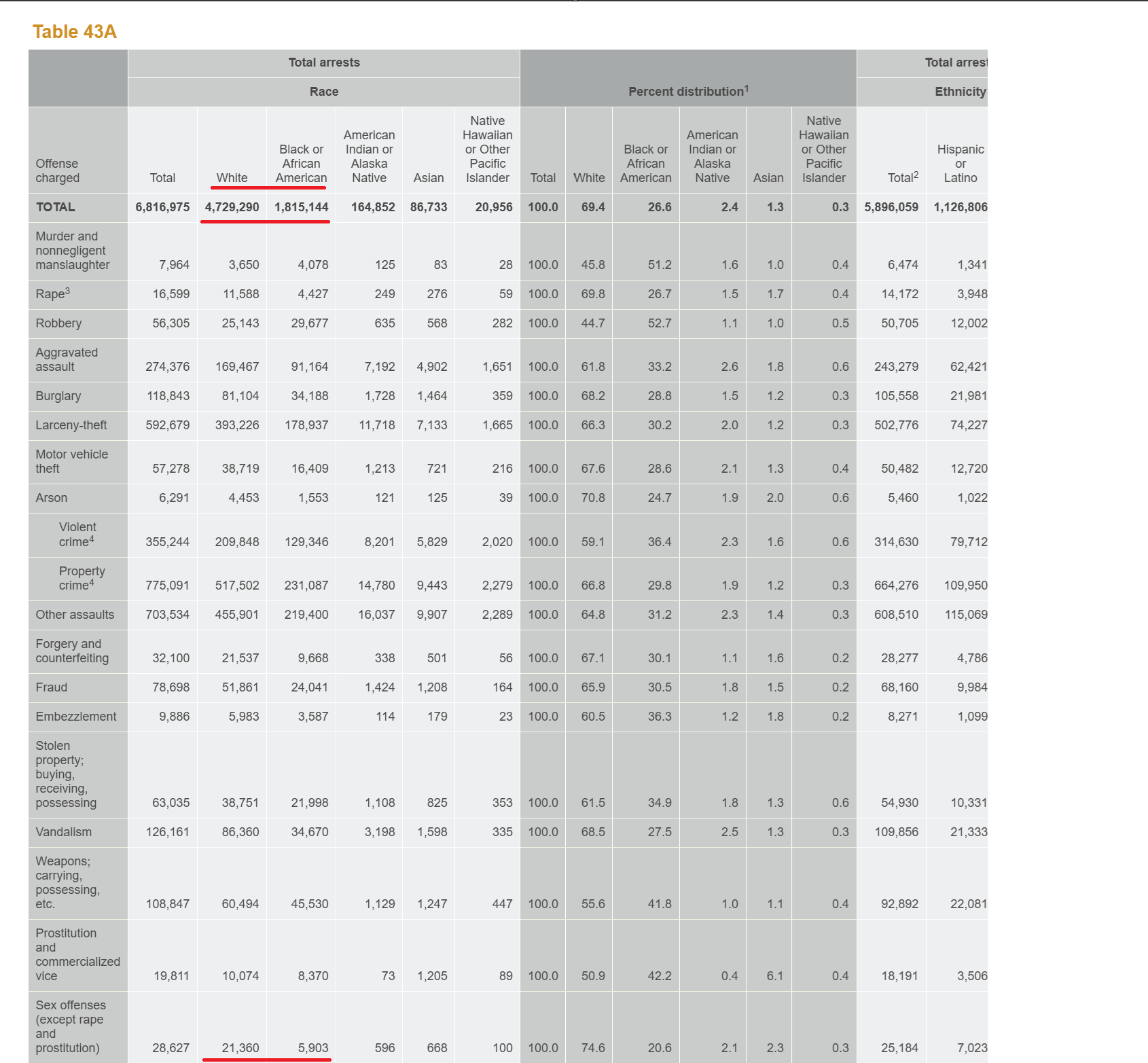Click the Murder and nonnegligent manslaughter label
This screenshot has height=1063, width=1148.
[x=72, y=251]
